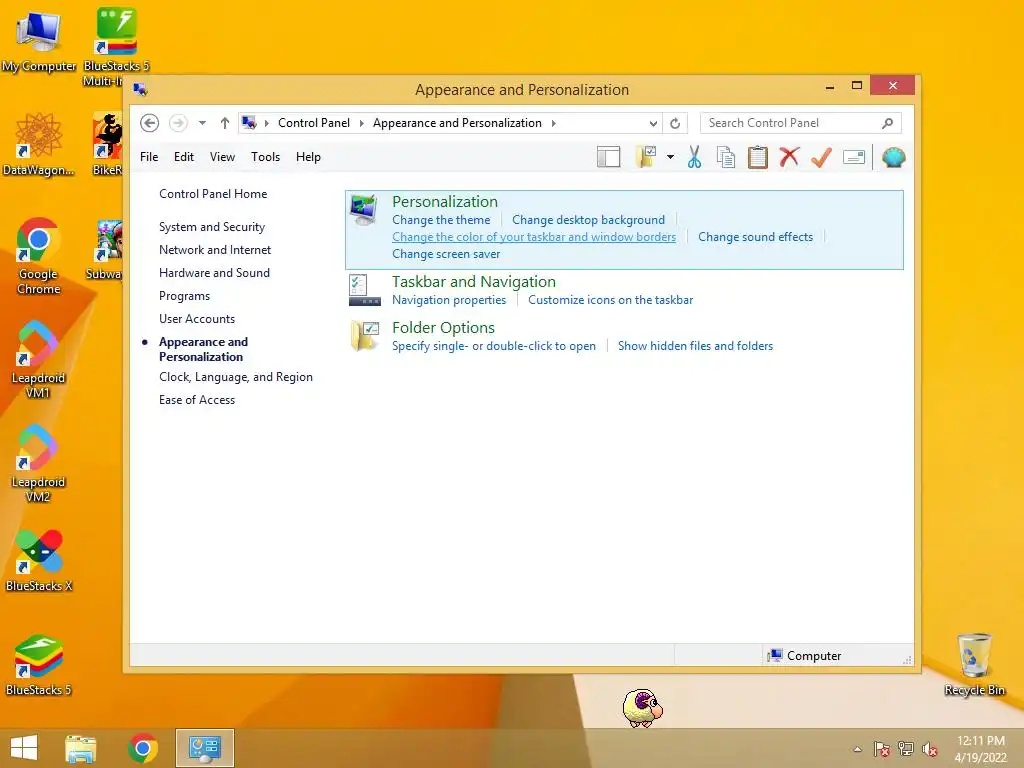Open the Edit menu
The height and width of the screenshot is (768, 1024).
coord(184,157)
